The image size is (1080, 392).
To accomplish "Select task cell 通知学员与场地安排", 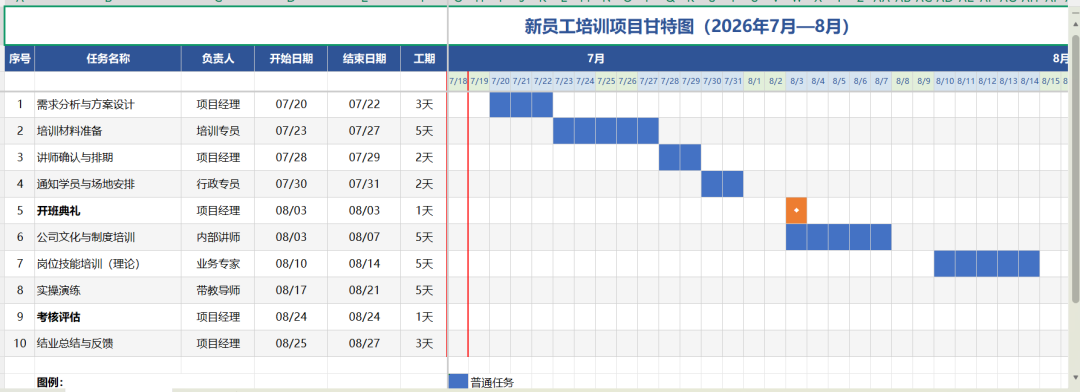I will [108, 184].
